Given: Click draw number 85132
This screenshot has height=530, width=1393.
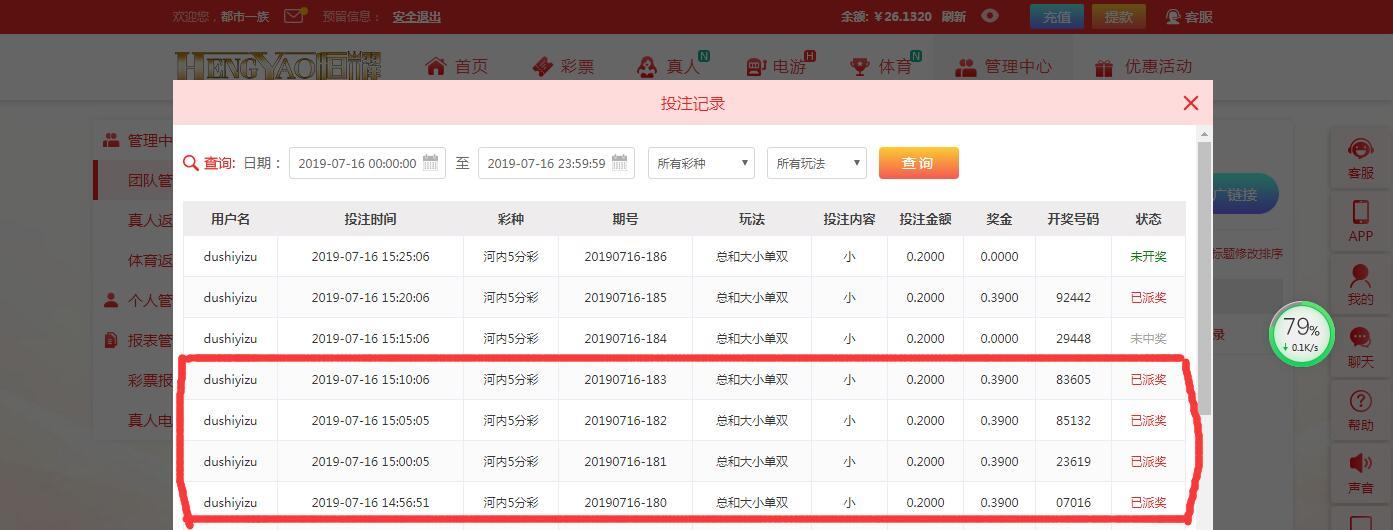Looking at the screenshot, I should coord(1073,420).
